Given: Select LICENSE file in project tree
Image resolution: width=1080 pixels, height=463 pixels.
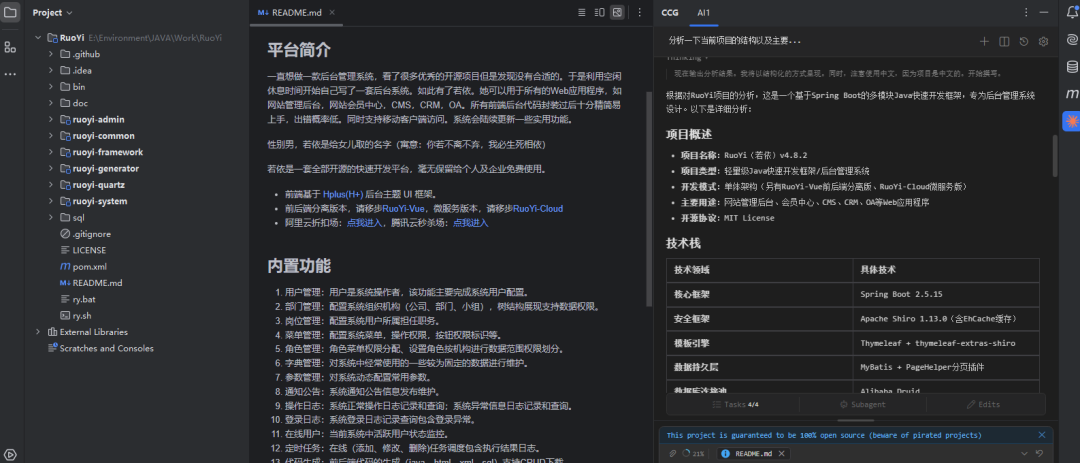Looking at the screenshot, I should point(83,250).
